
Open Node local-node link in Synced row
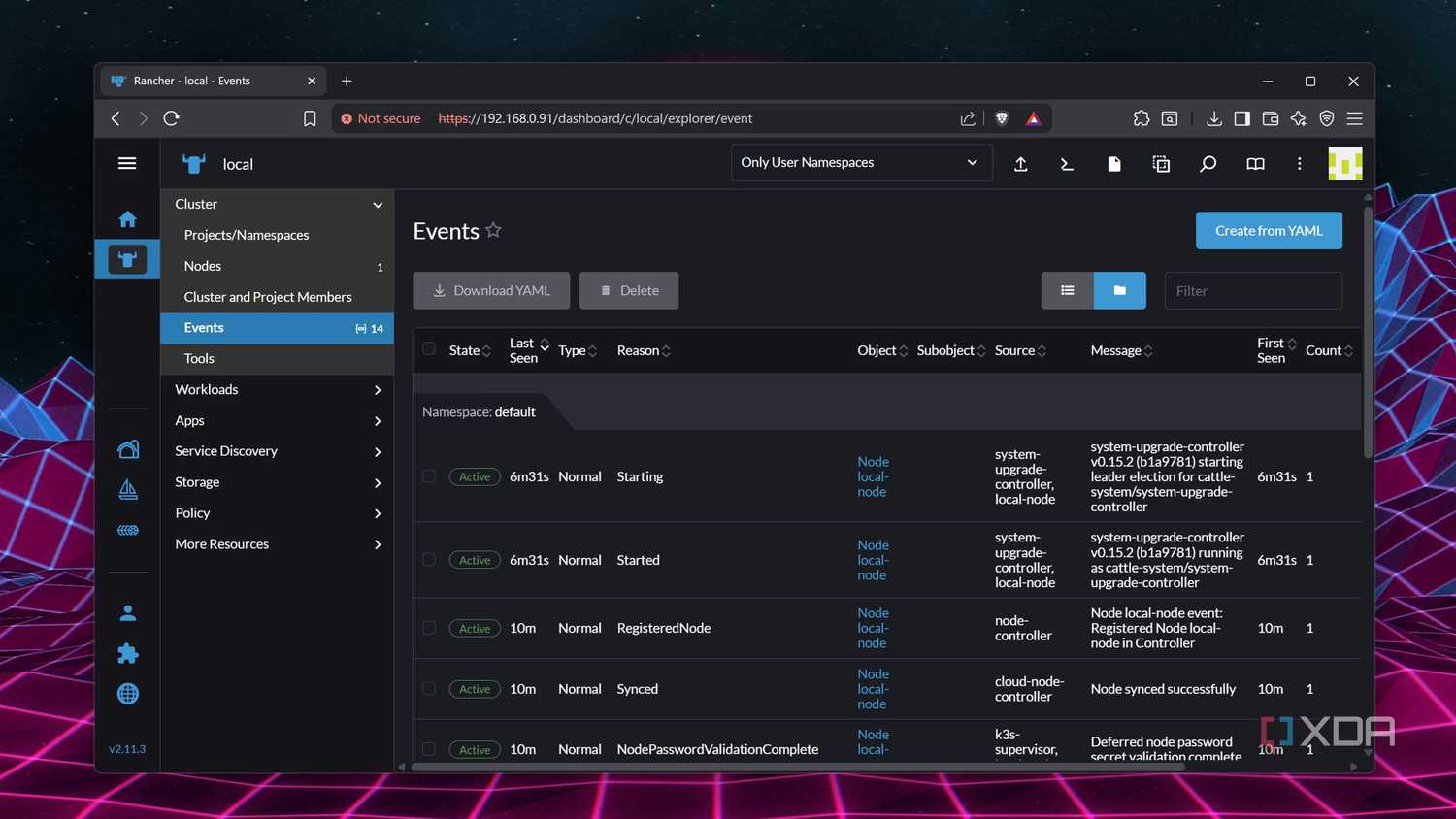click(x=873, y=689)
